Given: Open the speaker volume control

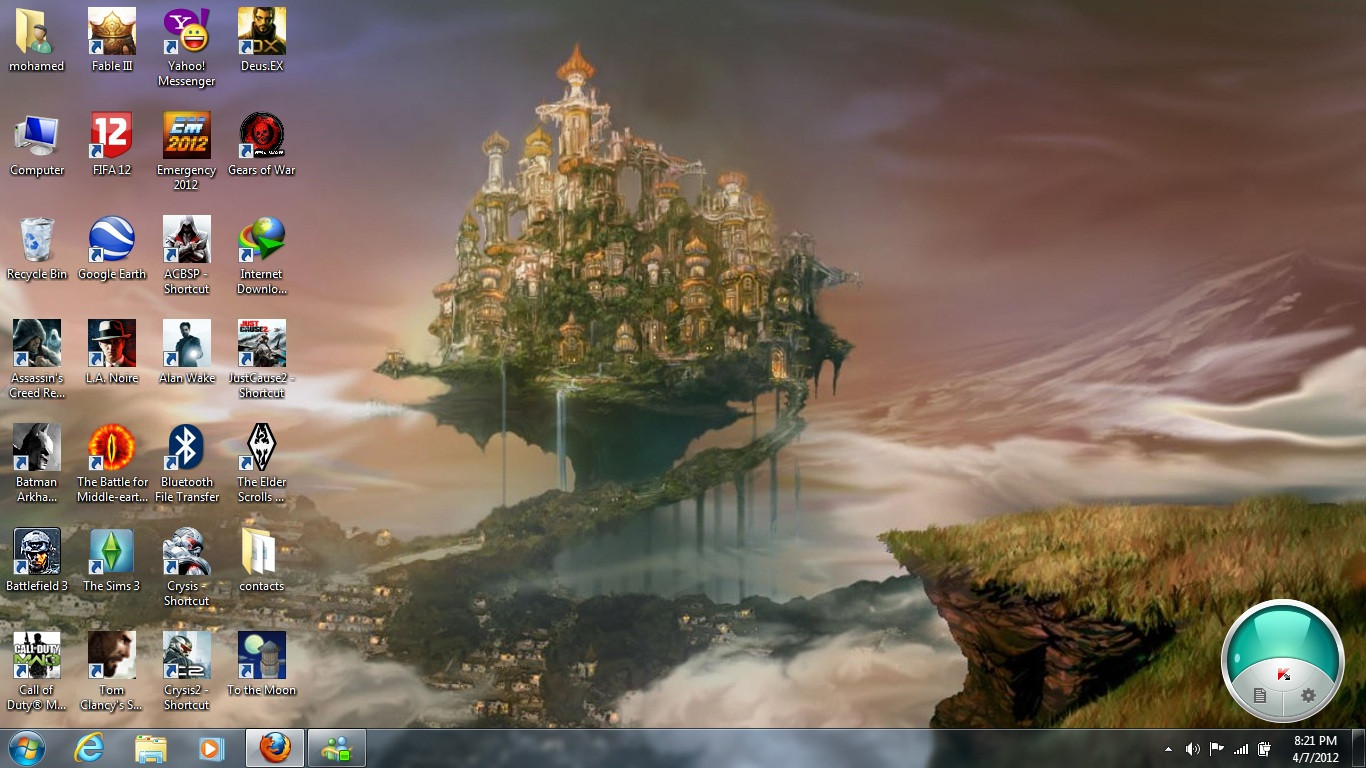Looking at the screenshot, I should coord(1192,748).
